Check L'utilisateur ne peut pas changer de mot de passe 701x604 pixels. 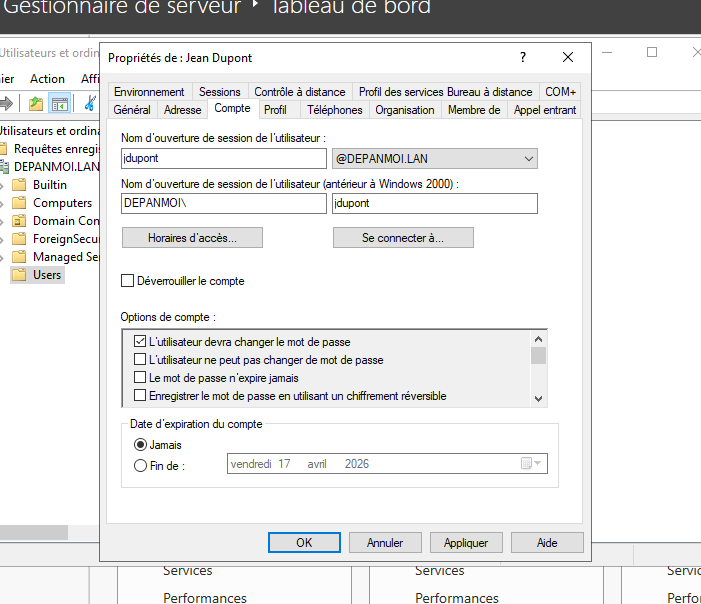(x=140, y=359)
